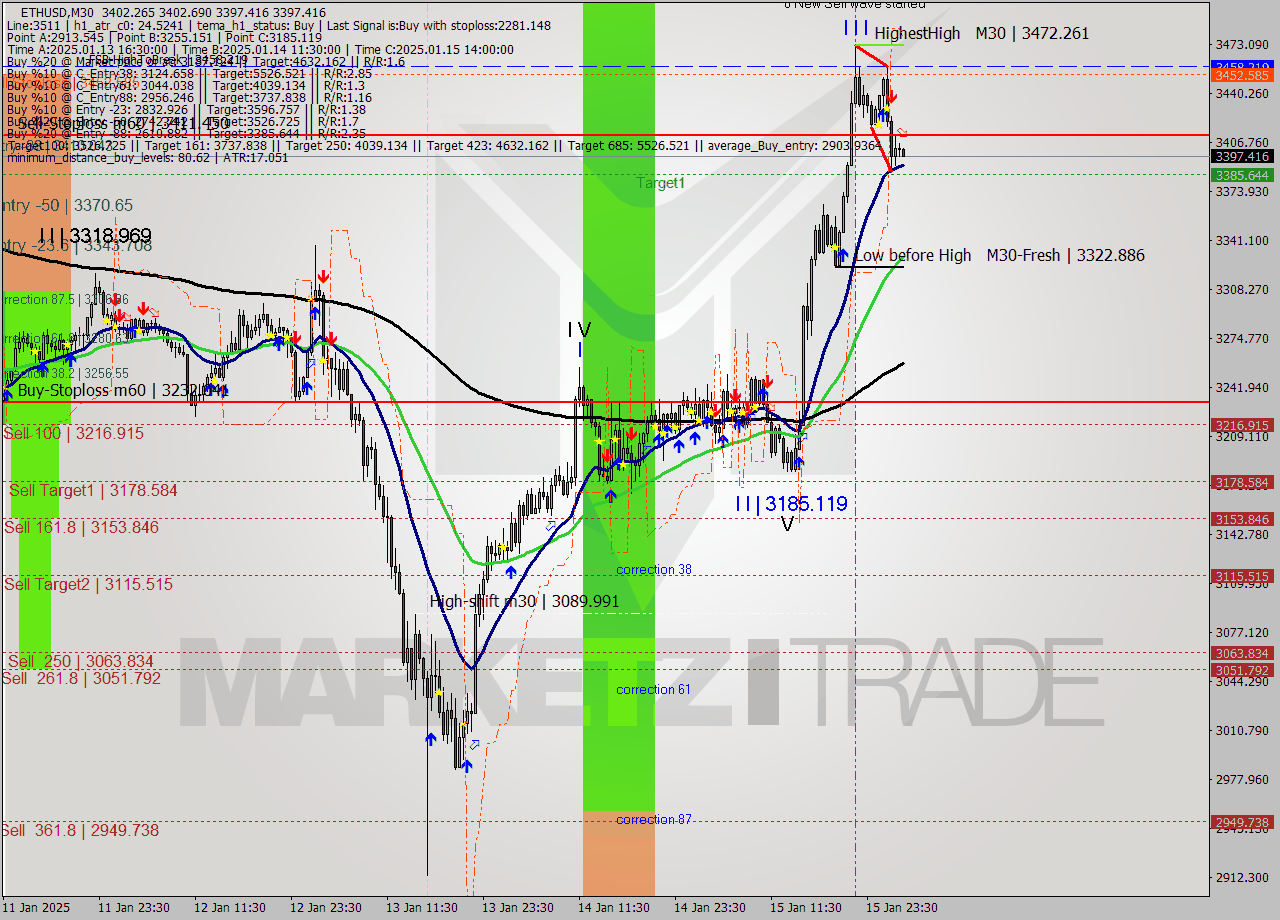The height and width of the screenshot is (920, 1280).
Task: Click the 'correction 61' label
Action: (653, 690)
